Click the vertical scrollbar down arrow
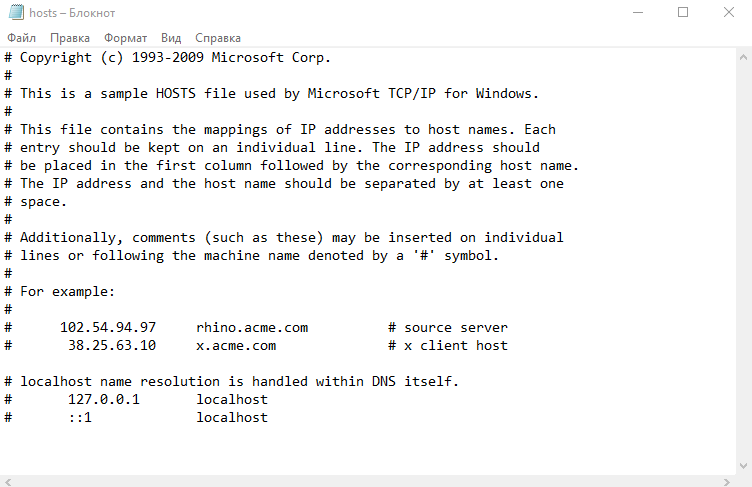 point(743,464)
